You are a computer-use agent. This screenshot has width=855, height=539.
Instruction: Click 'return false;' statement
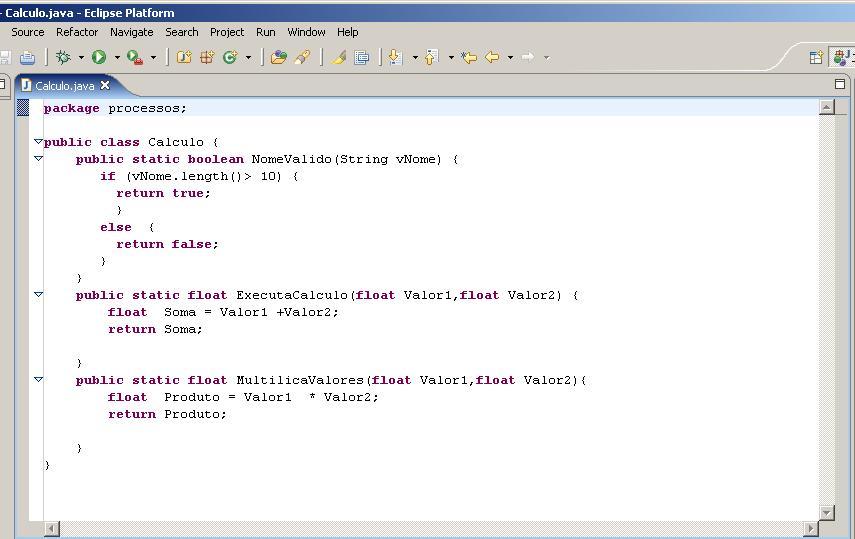(x=167, y=244)
